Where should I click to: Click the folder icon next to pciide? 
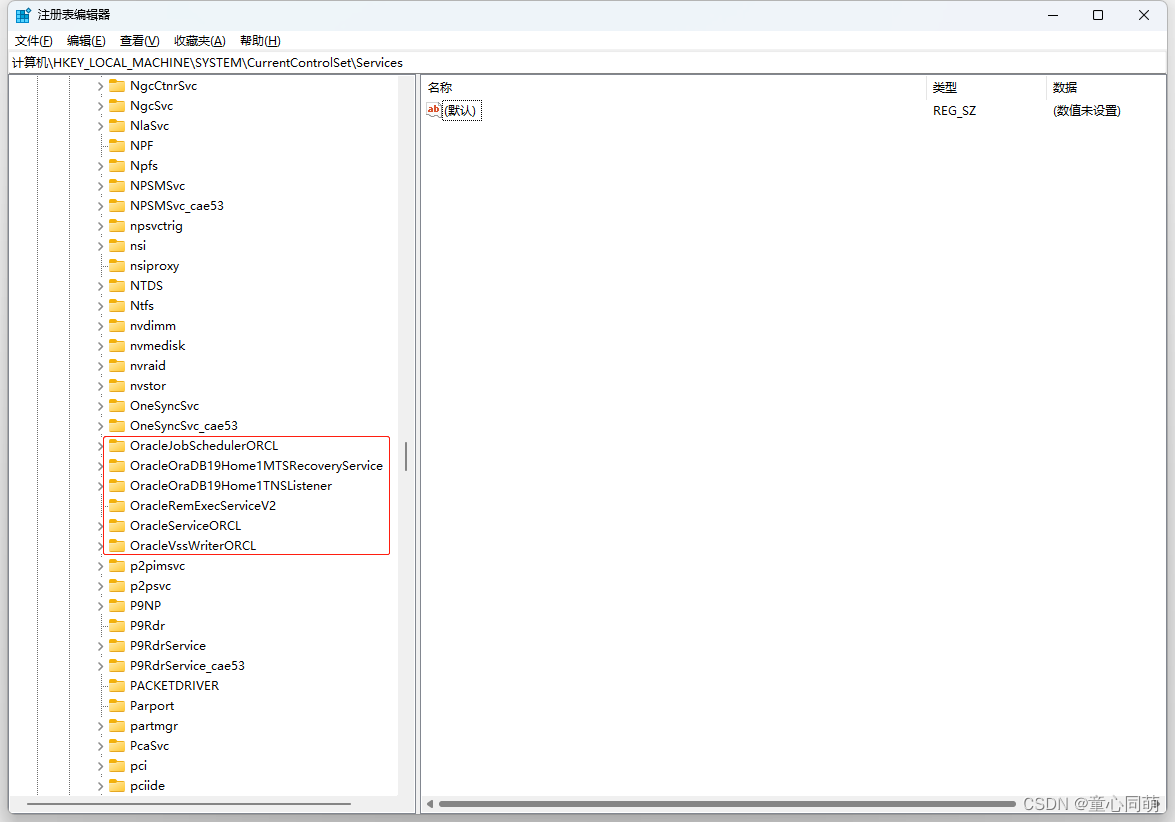(x=117, y=786)
